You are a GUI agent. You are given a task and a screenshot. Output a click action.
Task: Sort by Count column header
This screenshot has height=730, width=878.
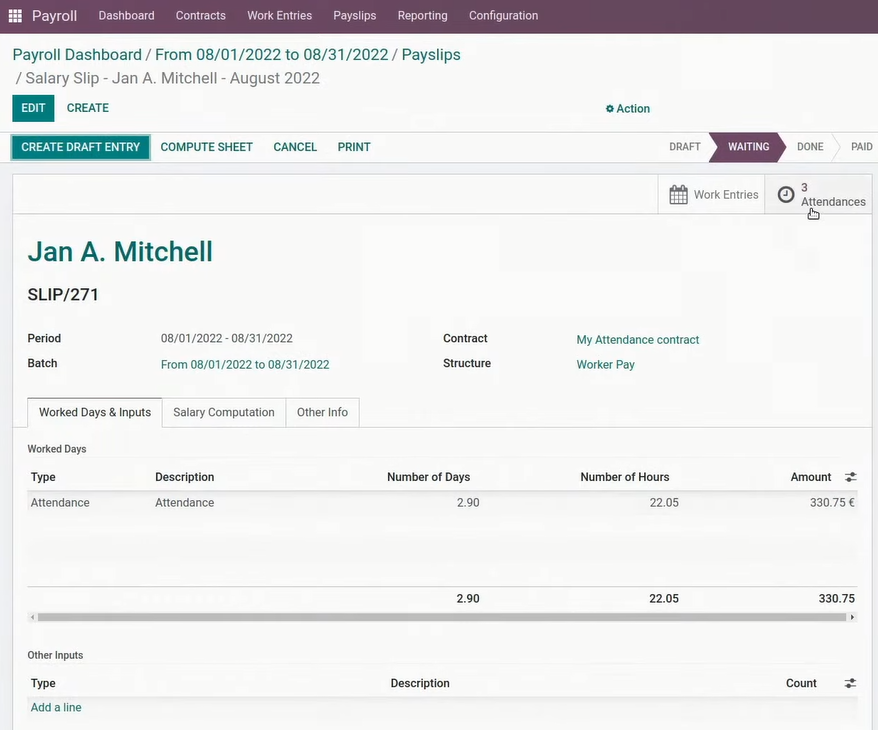pos(801,683)
